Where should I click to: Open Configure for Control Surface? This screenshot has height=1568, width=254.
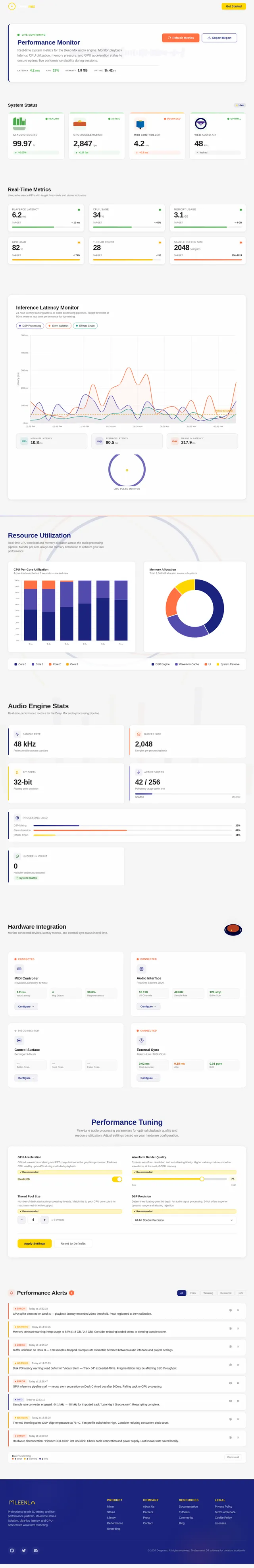pos(25,1077)
